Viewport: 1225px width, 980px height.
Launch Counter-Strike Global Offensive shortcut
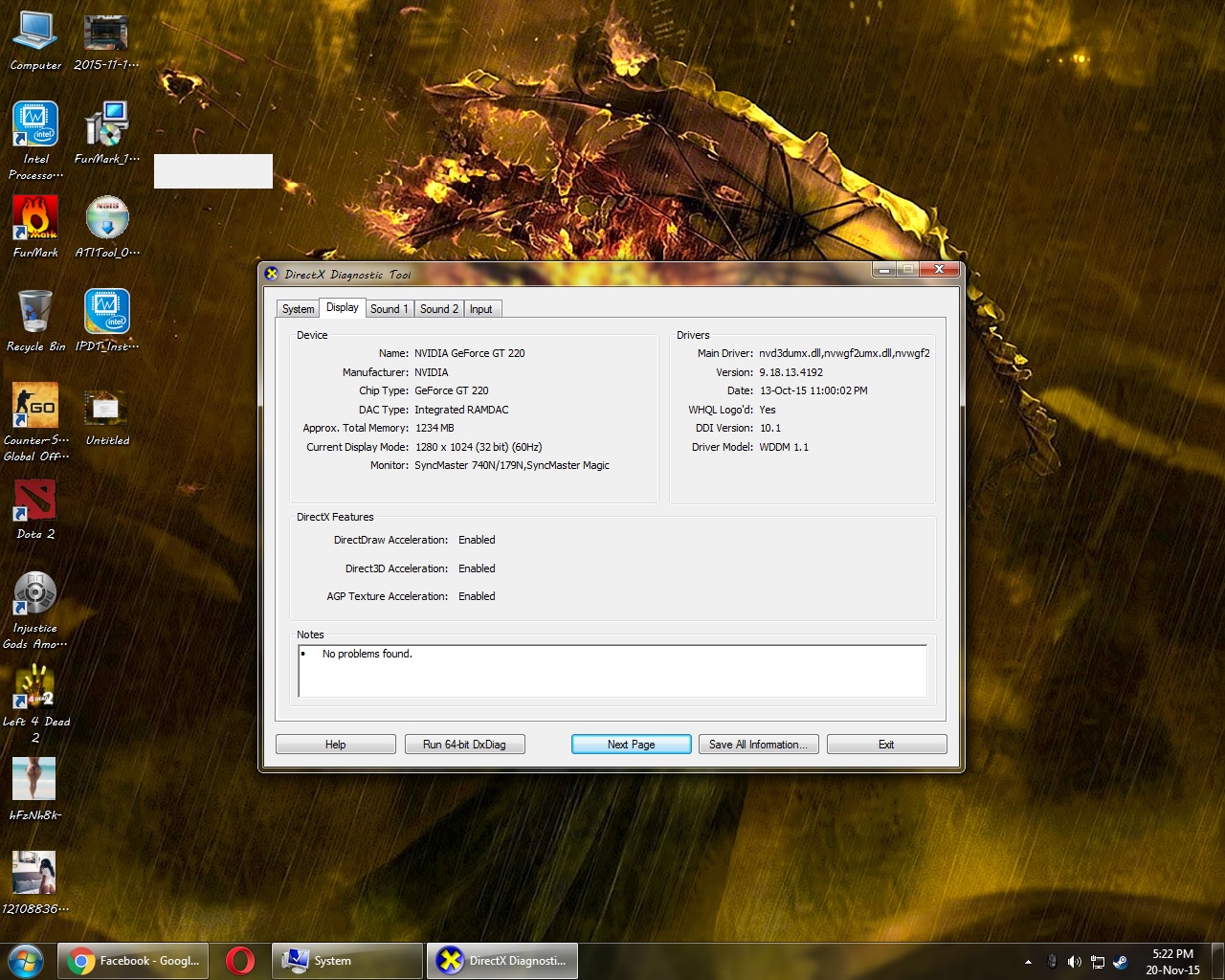click(x=35, y=422)
